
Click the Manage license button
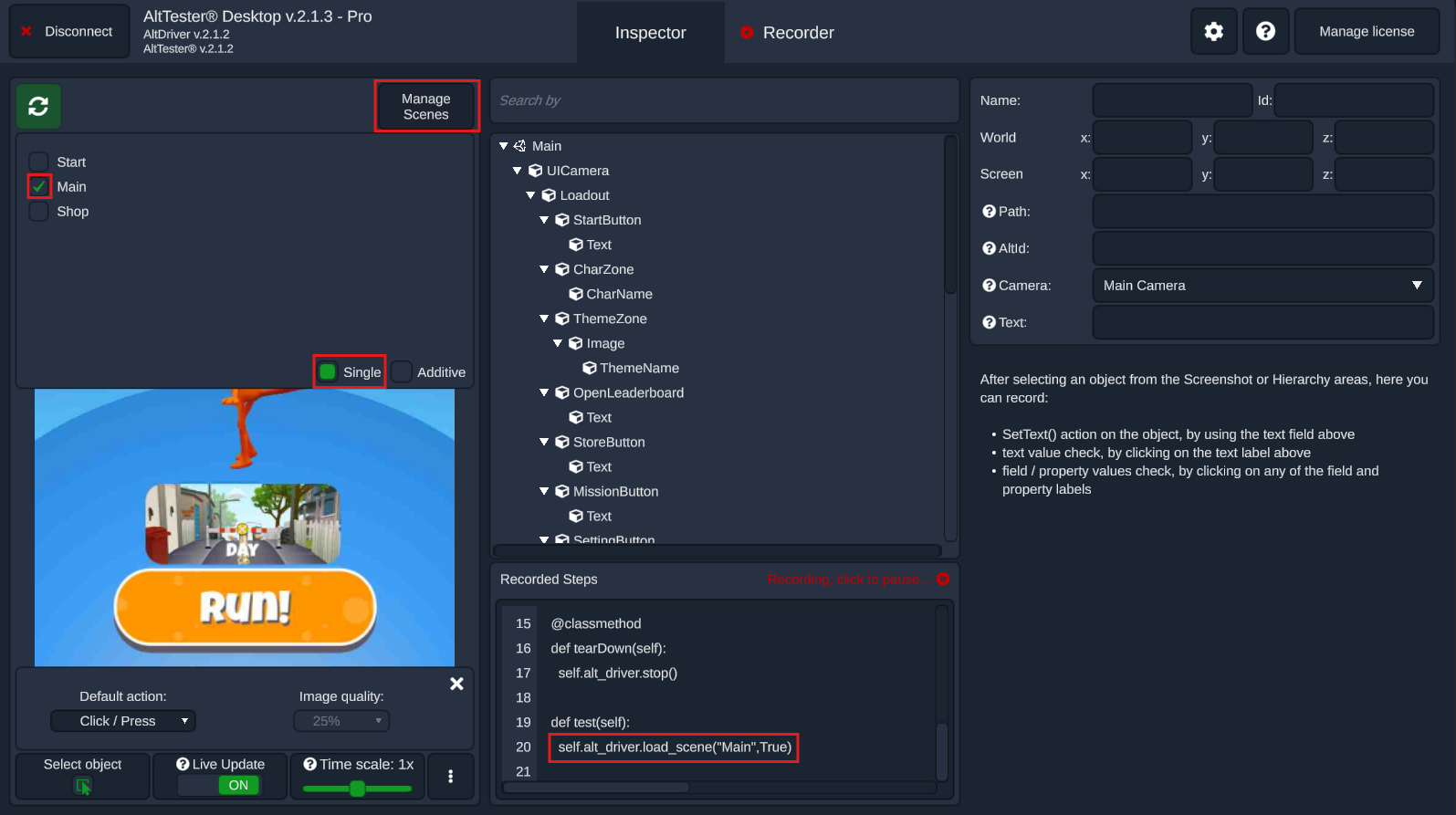(x=1366, y=32)
